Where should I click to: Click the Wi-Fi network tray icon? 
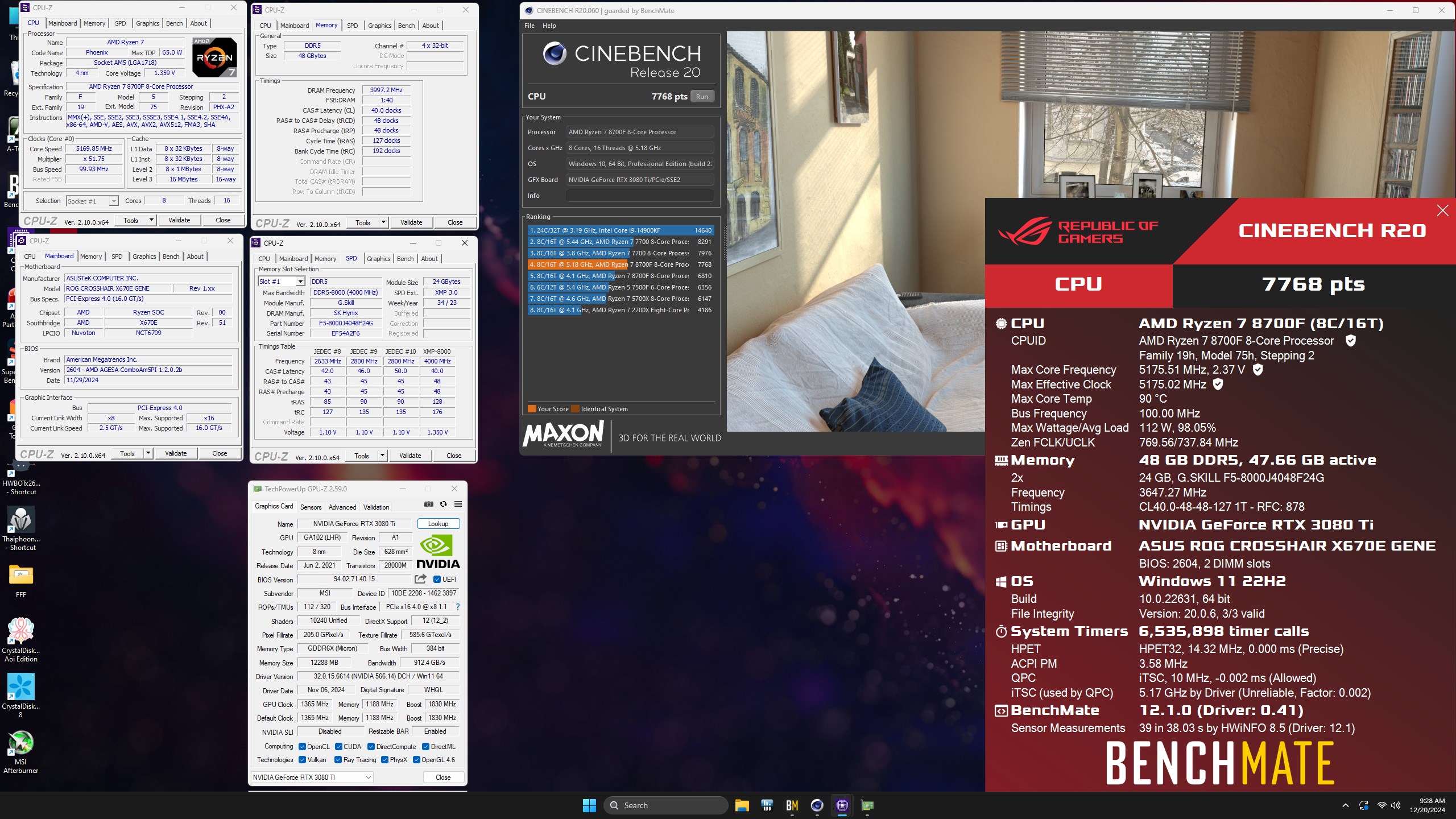pos(1381,805)
